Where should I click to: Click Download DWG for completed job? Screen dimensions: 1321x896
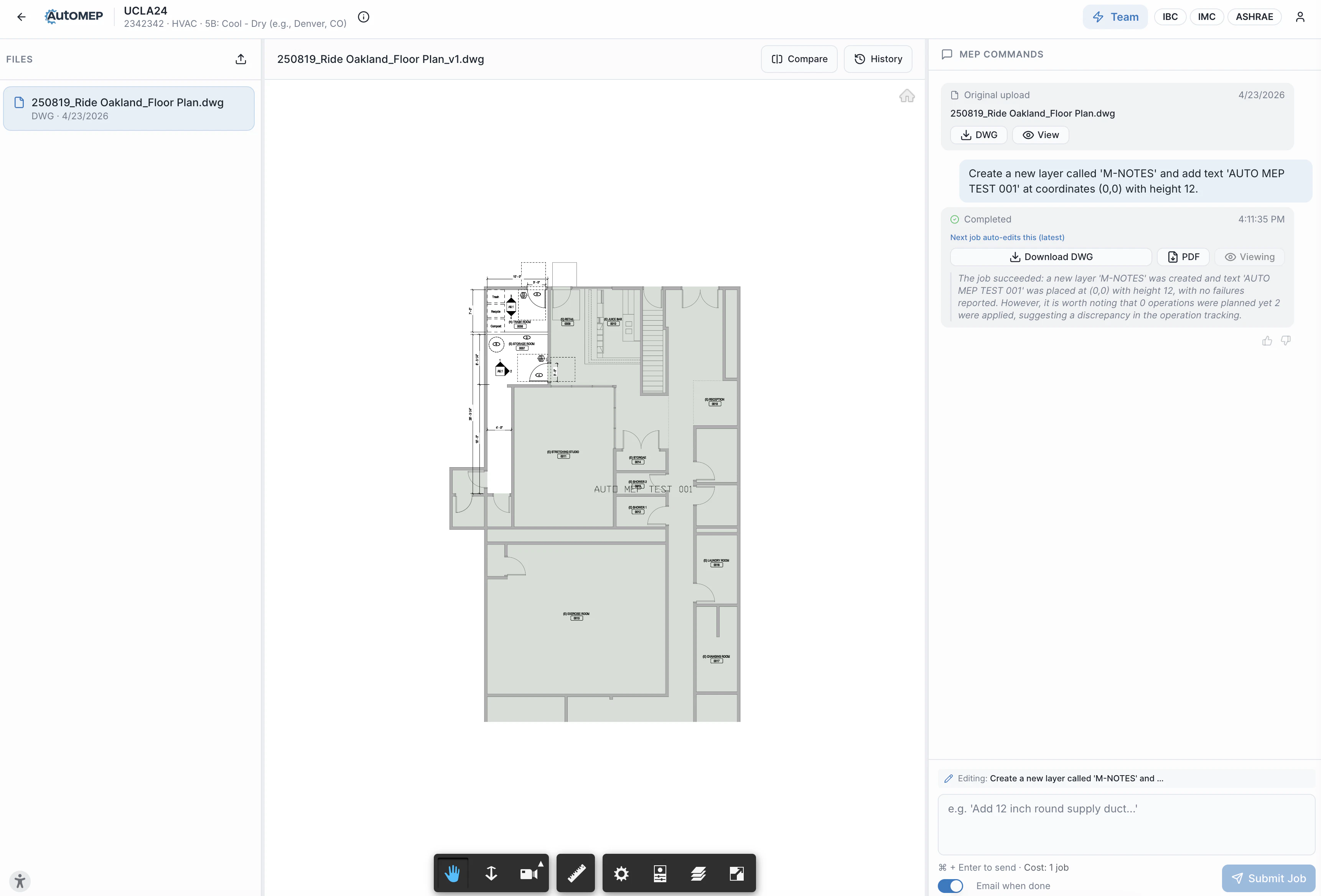tap(1051, 257)
